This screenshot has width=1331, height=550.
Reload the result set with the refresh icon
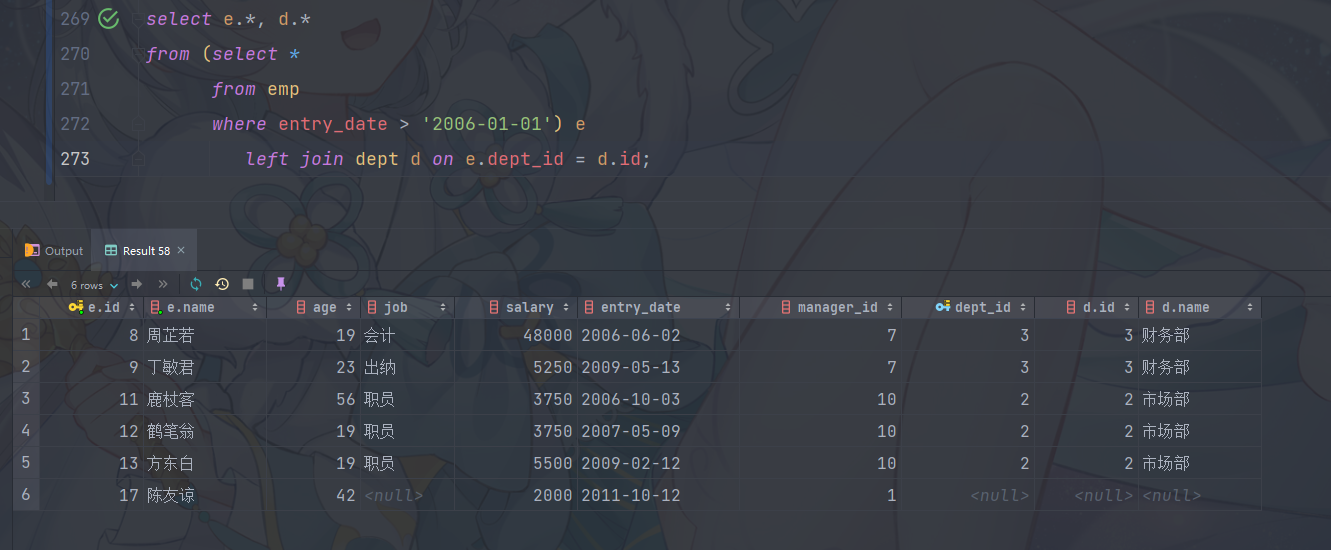point(196,284)
